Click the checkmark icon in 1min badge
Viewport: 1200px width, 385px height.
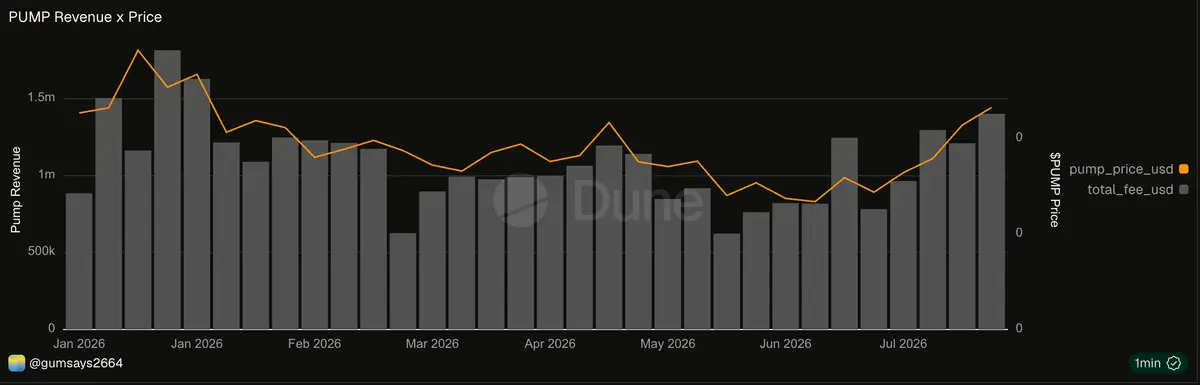(1174, 363)
